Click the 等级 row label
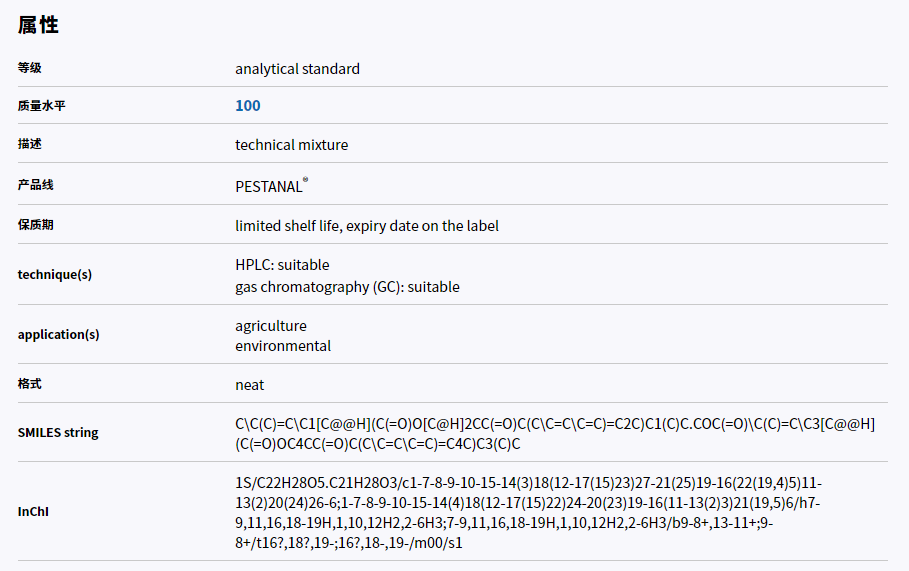This screenshot has height=571, width=909. point(30,68)
